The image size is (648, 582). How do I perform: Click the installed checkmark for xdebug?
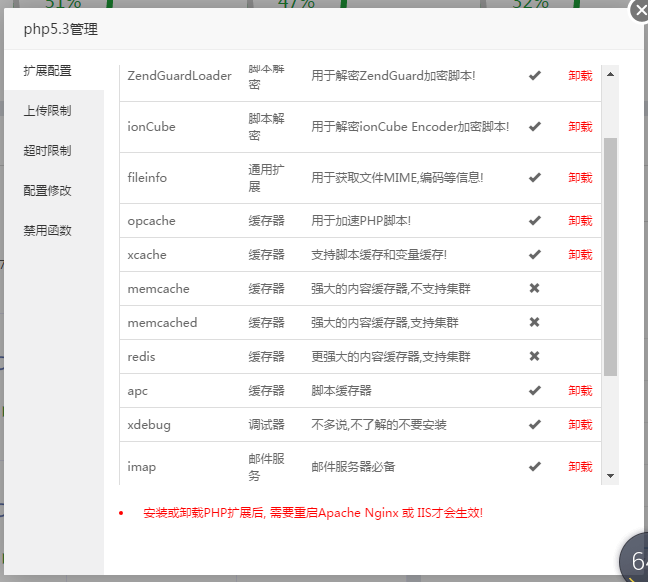[535, 425]
